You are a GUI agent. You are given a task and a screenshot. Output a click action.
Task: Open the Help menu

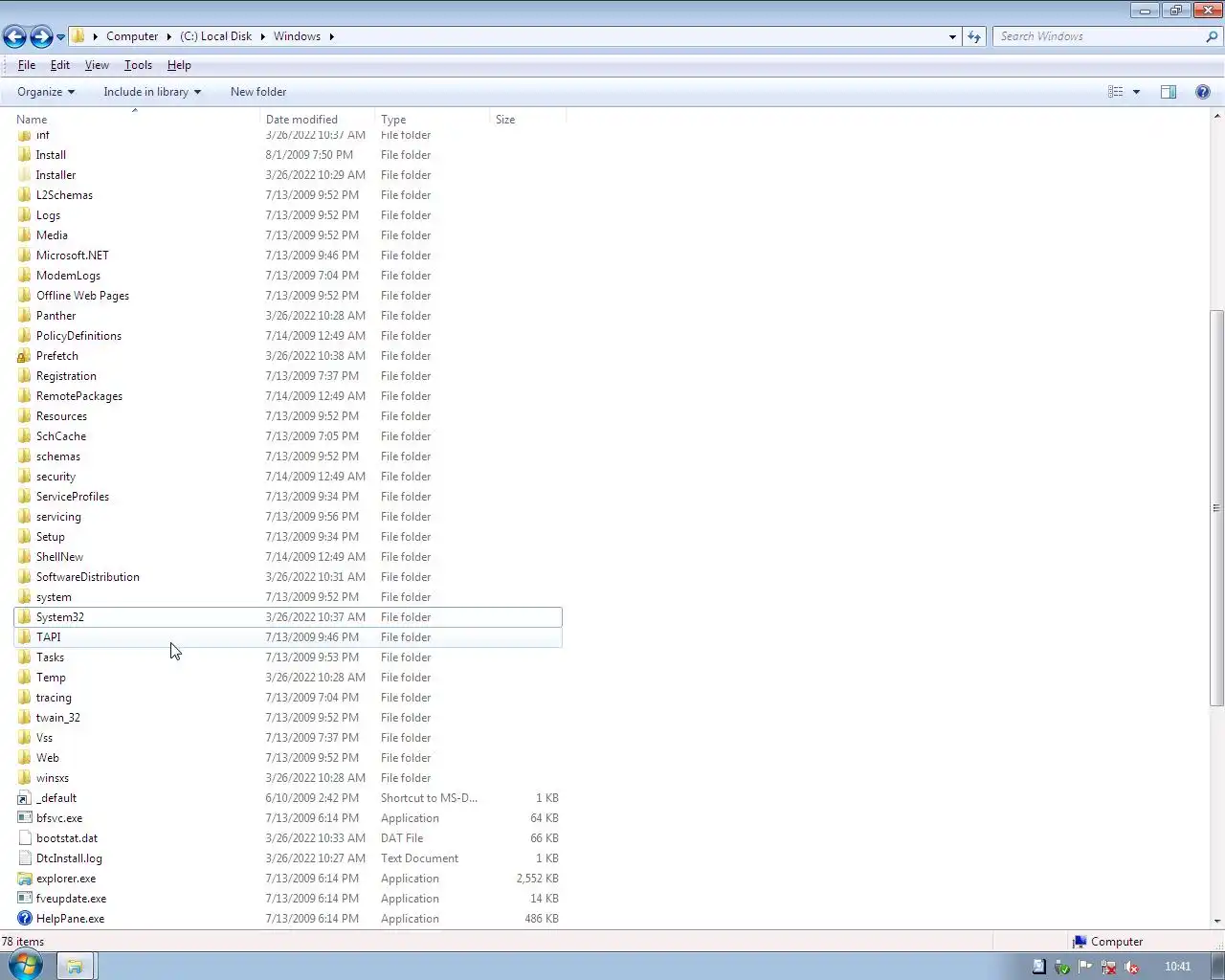pos(179,65)
